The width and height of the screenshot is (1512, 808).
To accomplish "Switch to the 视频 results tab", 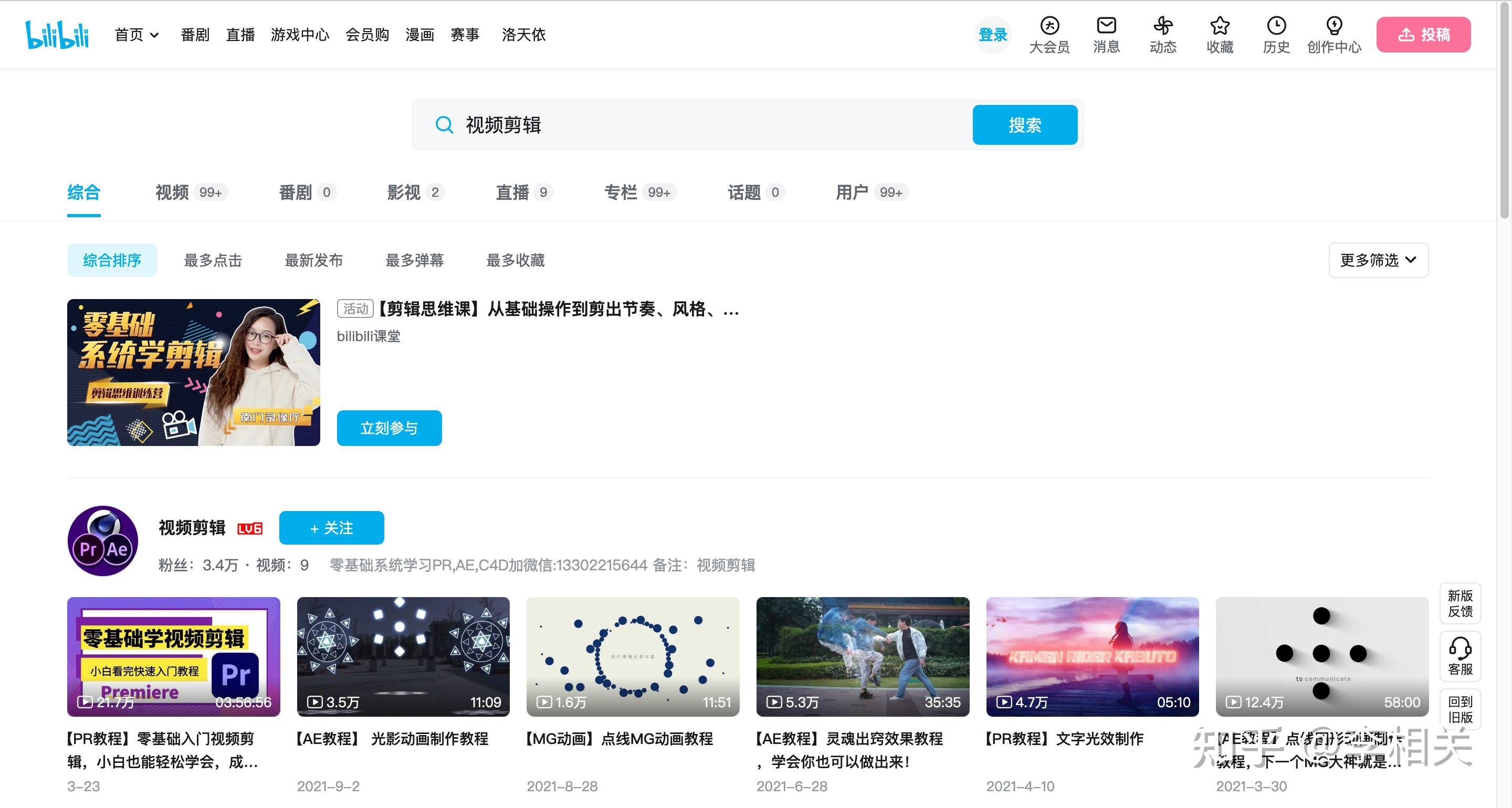I will [x=172, y=193].
